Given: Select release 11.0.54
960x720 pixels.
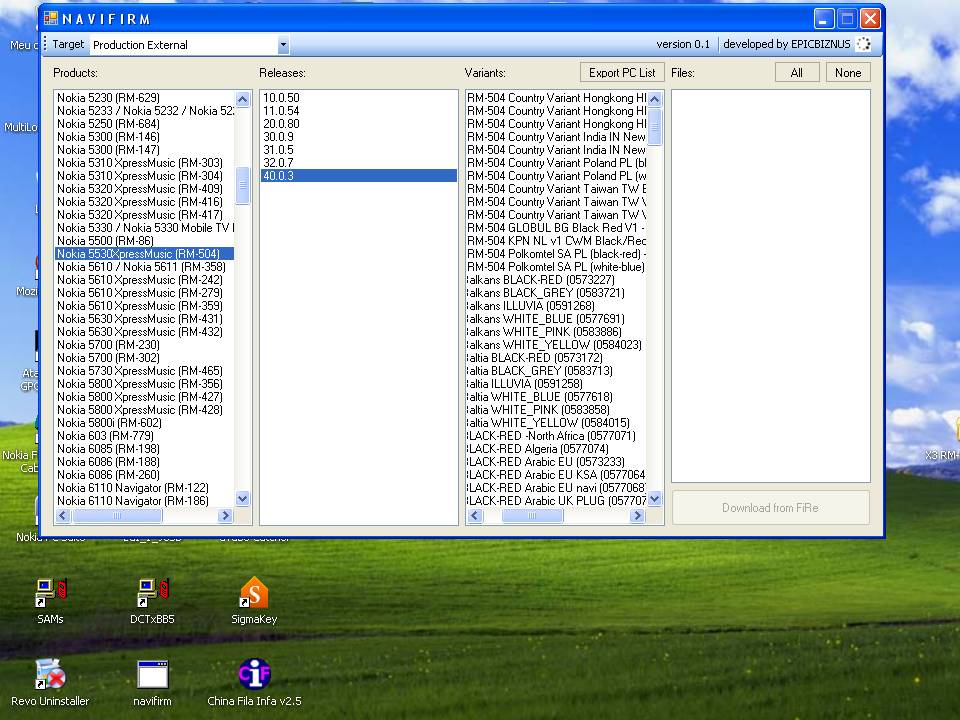Looking at the screenshot, I should 359,111.
